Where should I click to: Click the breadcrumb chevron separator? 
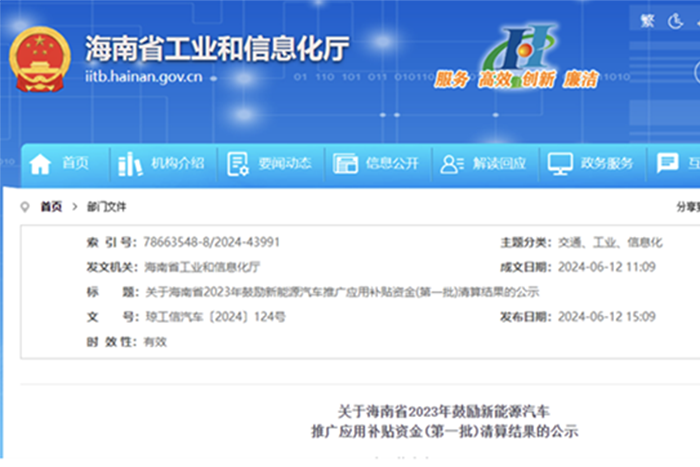[75, 207]
